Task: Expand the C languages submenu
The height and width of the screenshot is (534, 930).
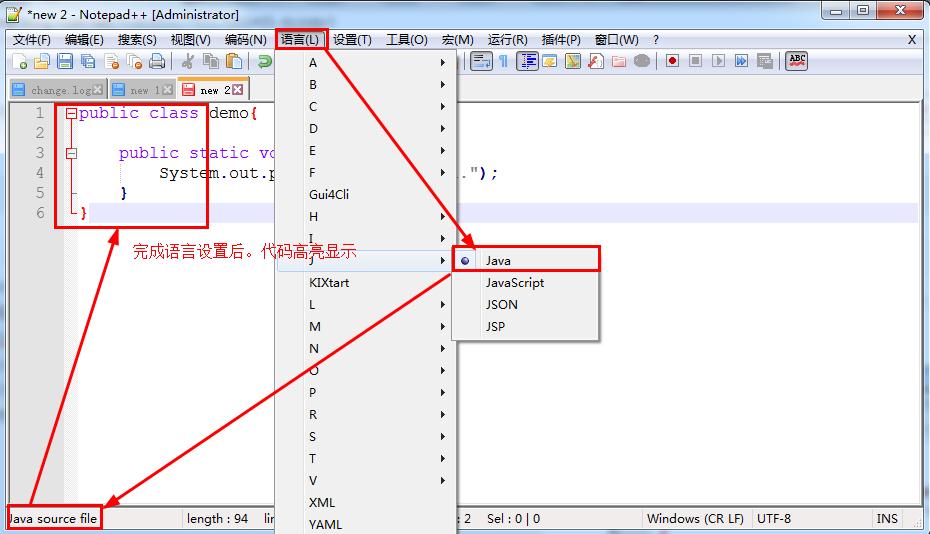Action: click(365, 106)
